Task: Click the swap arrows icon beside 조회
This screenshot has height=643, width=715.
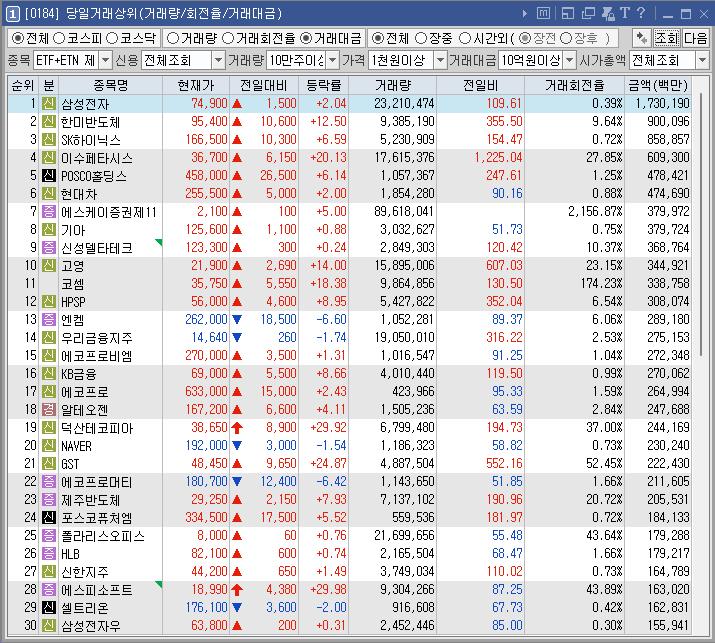Action: click(641, 38)
